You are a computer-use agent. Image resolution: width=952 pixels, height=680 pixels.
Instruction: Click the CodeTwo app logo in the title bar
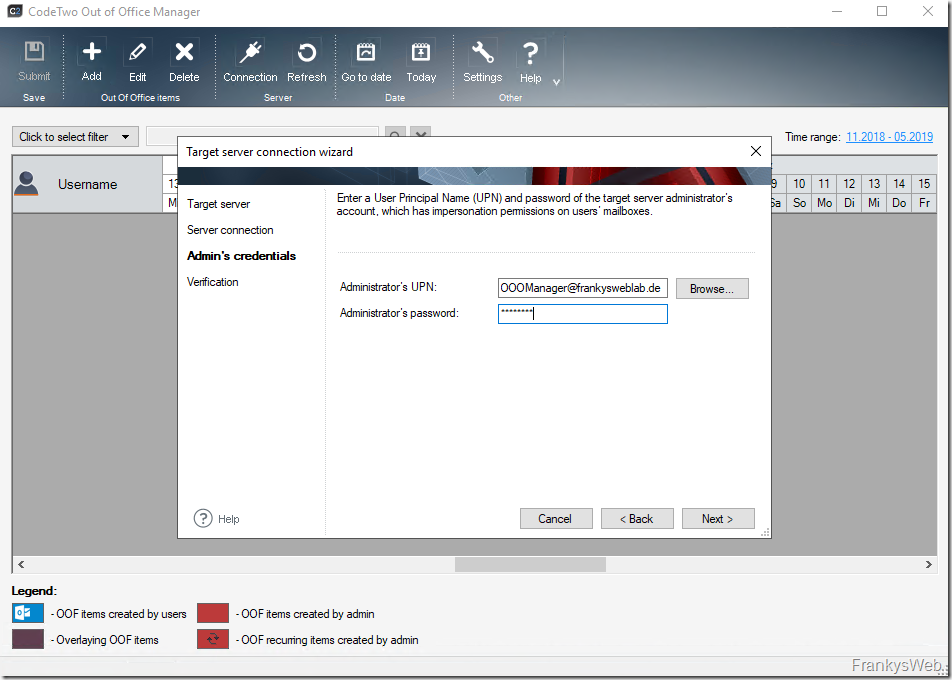14,12
